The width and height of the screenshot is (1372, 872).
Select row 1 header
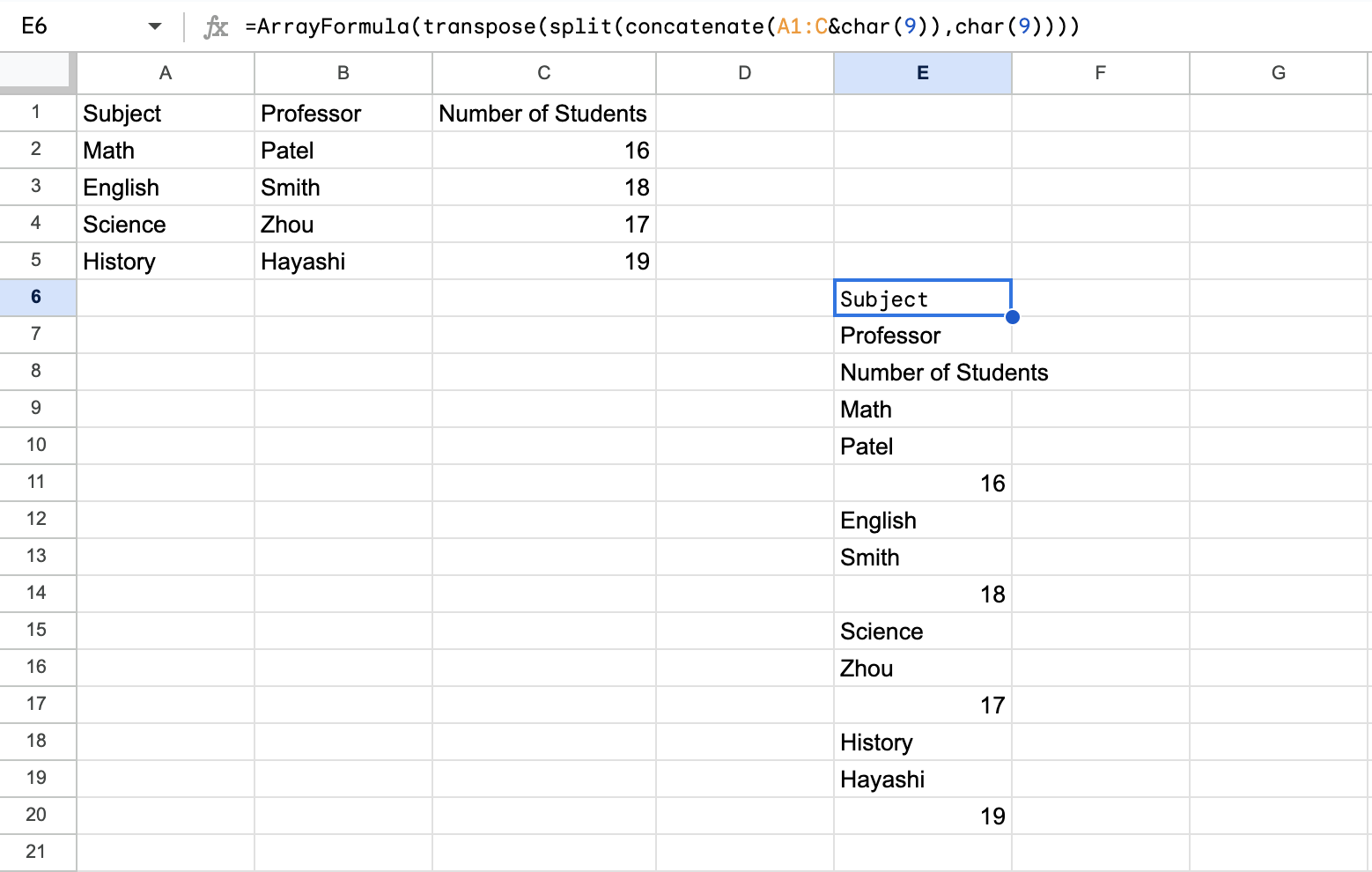[x=38, y=113]
